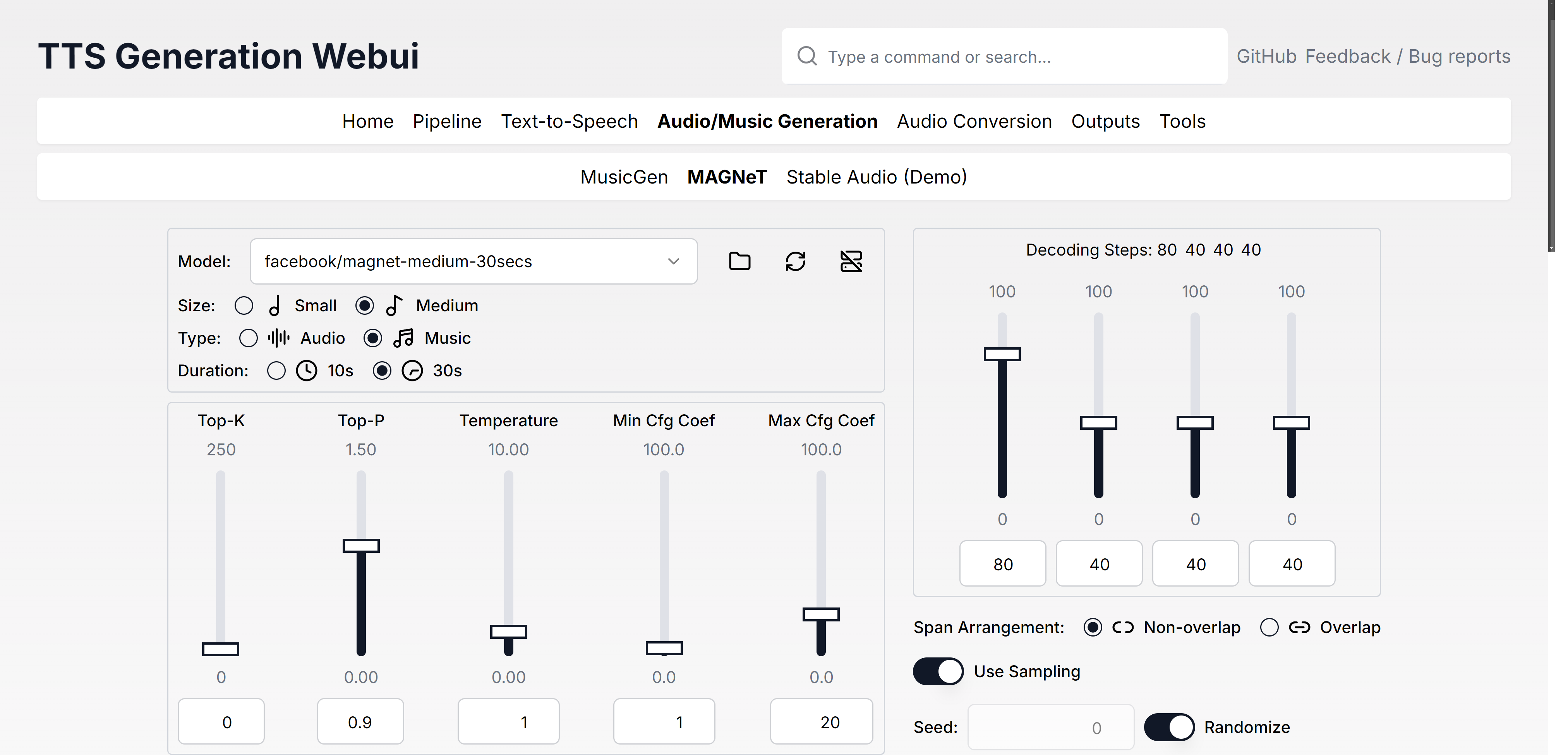Click the Music notes icon

tap(403, 338)
